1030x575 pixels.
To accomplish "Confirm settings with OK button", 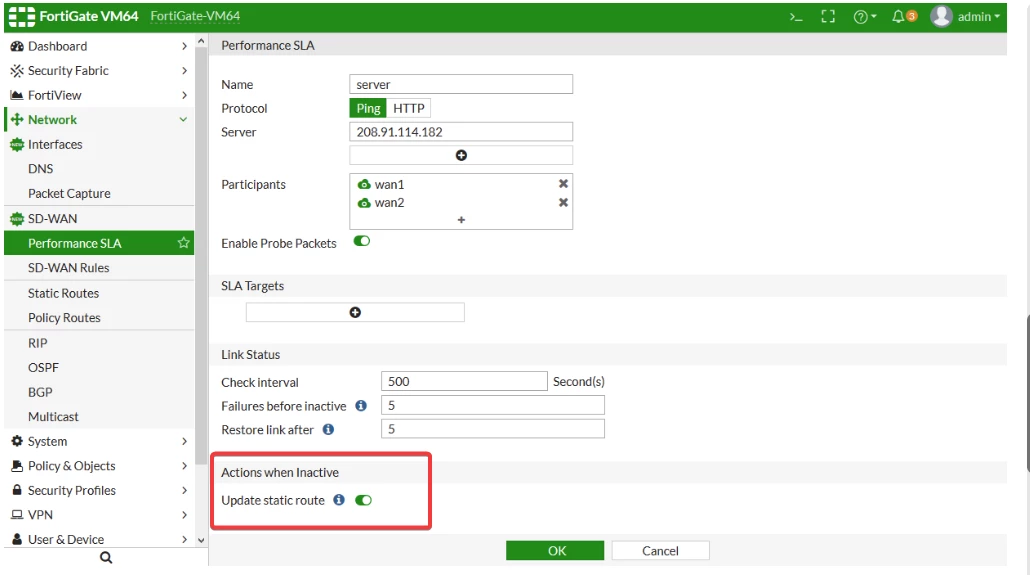I will tap(555, 551).
